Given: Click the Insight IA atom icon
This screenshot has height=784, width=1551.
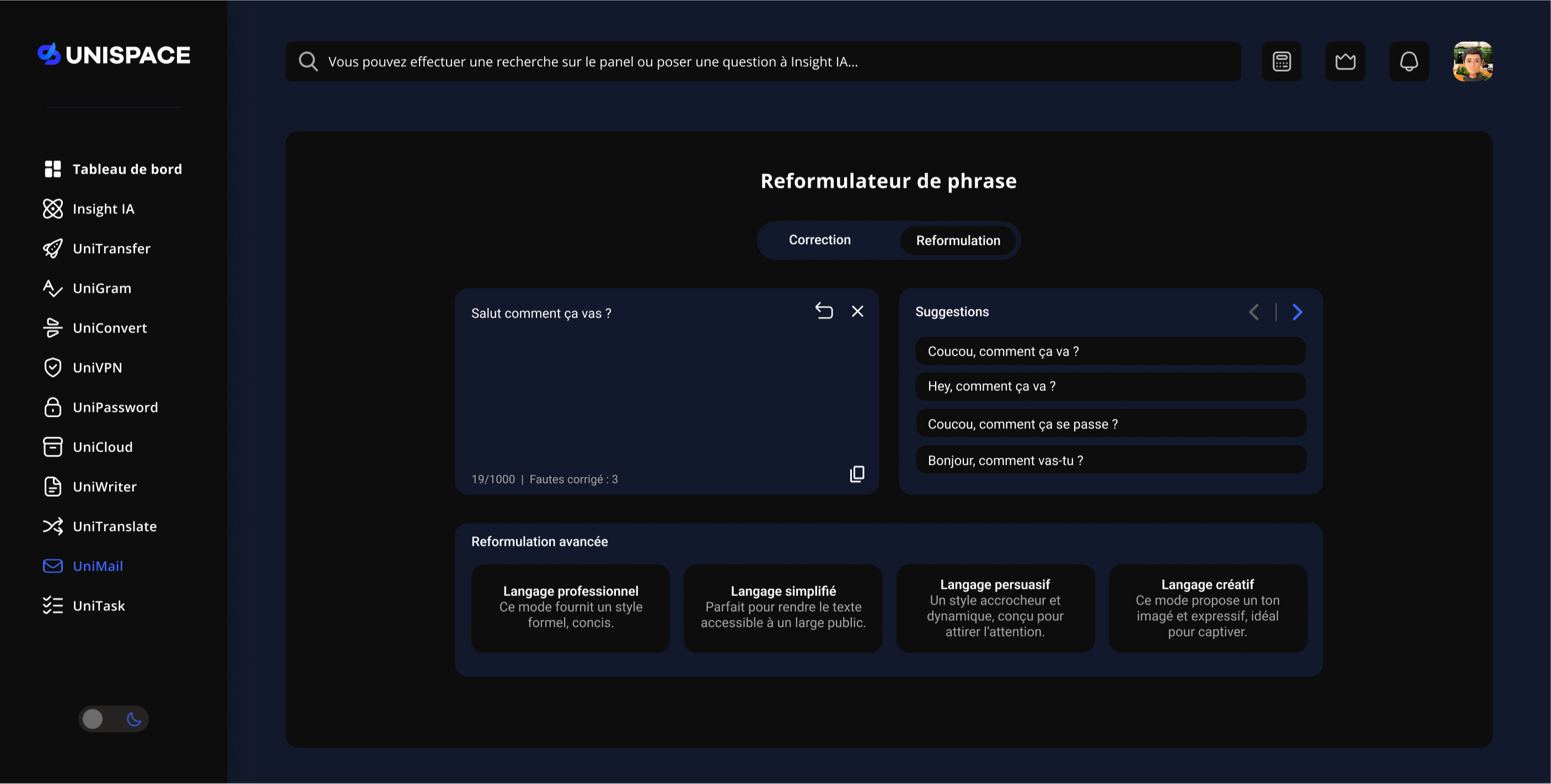Looking at the screenshot, I should pyautogui.click(x=53, y=209).
